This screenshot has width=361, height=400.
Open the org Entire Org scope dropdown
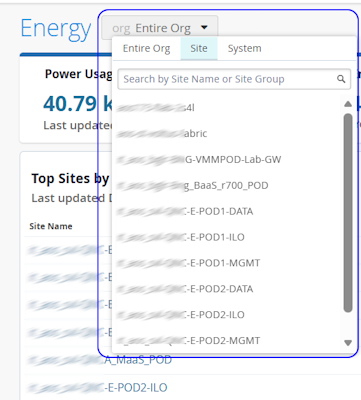point(160,28)
